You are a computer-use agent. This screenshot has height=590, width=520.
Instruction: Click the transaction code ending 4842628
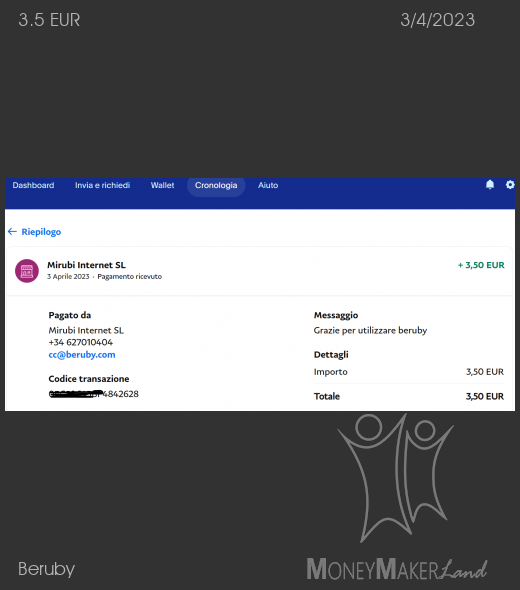[x=94, y=394]
